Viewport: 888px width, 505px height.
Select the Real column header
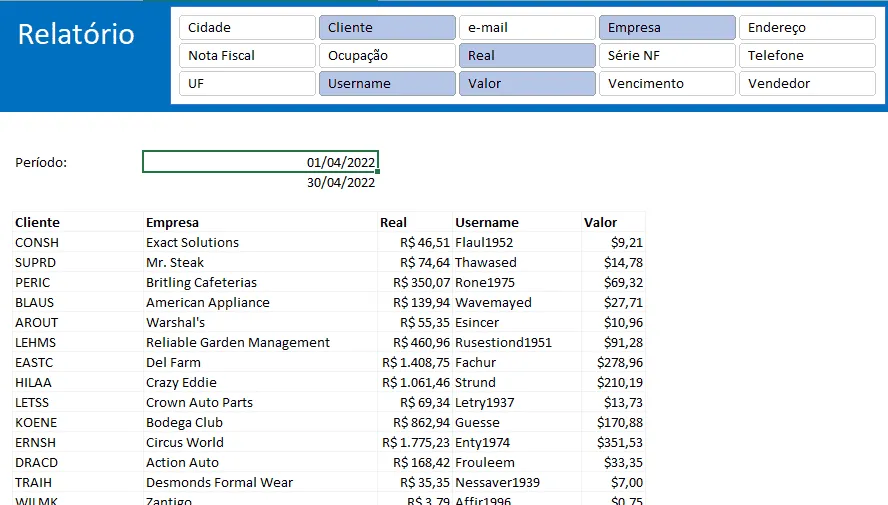(x=415, y=222)
